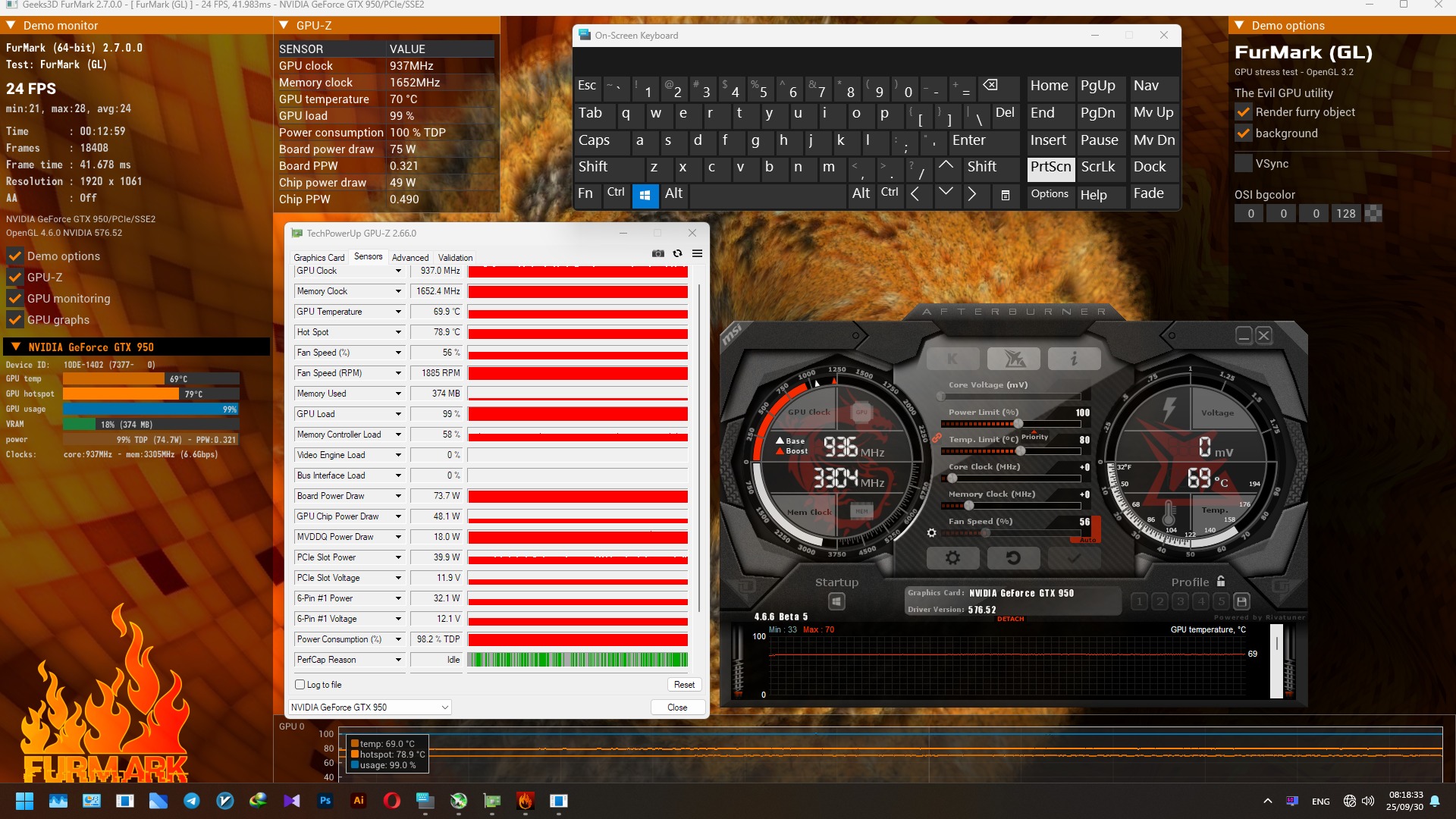Click the Power Limit slider handle
Screen dimensions: 1456x819
coord(1018,424)
